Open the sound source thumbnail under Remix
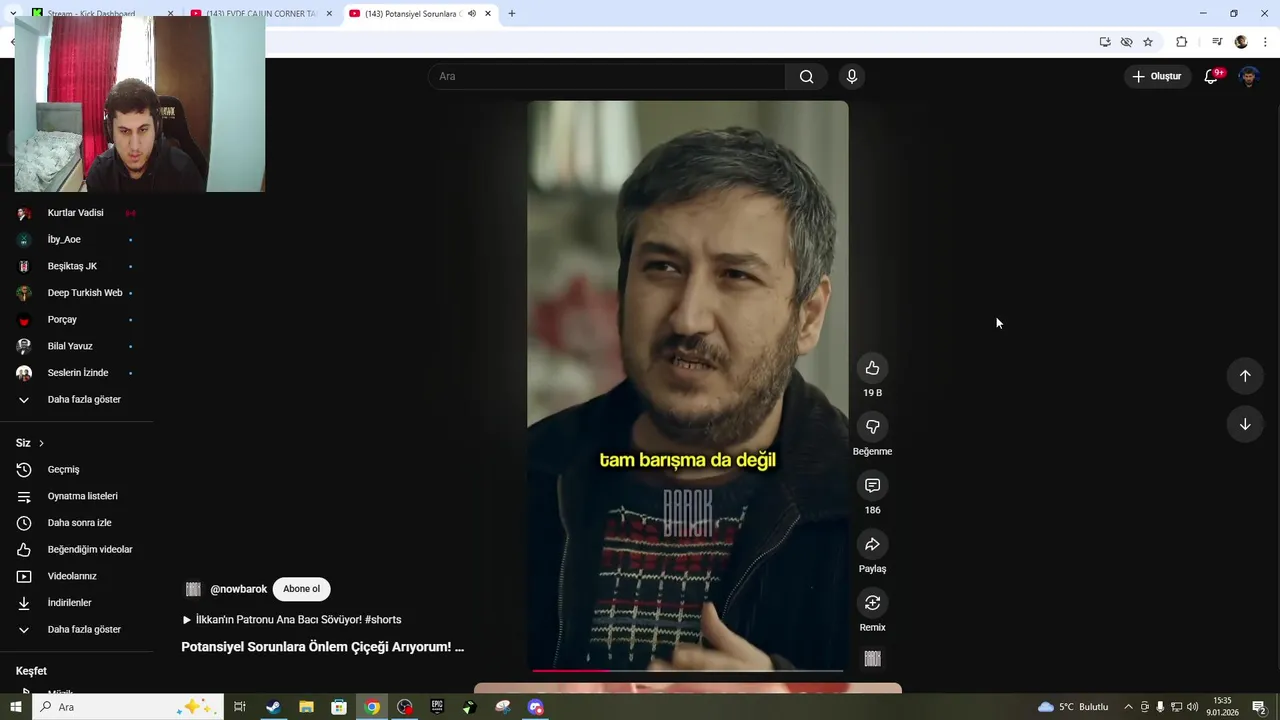Viewport: 1280px width, 720px height. (x=872, y=658)
